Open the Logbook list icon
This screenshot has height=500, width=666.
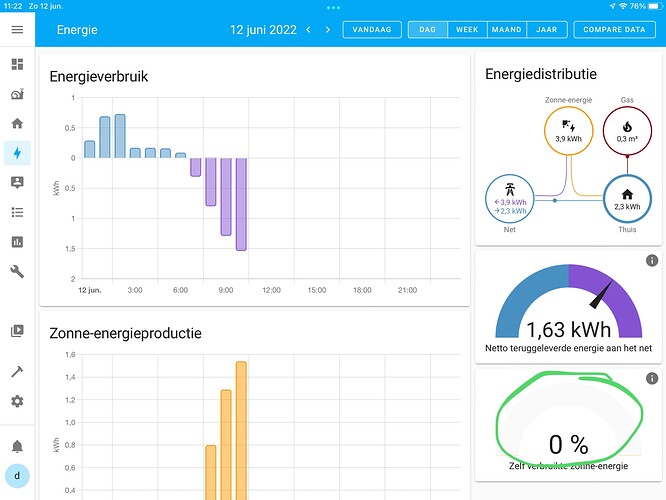click(17, 212)
